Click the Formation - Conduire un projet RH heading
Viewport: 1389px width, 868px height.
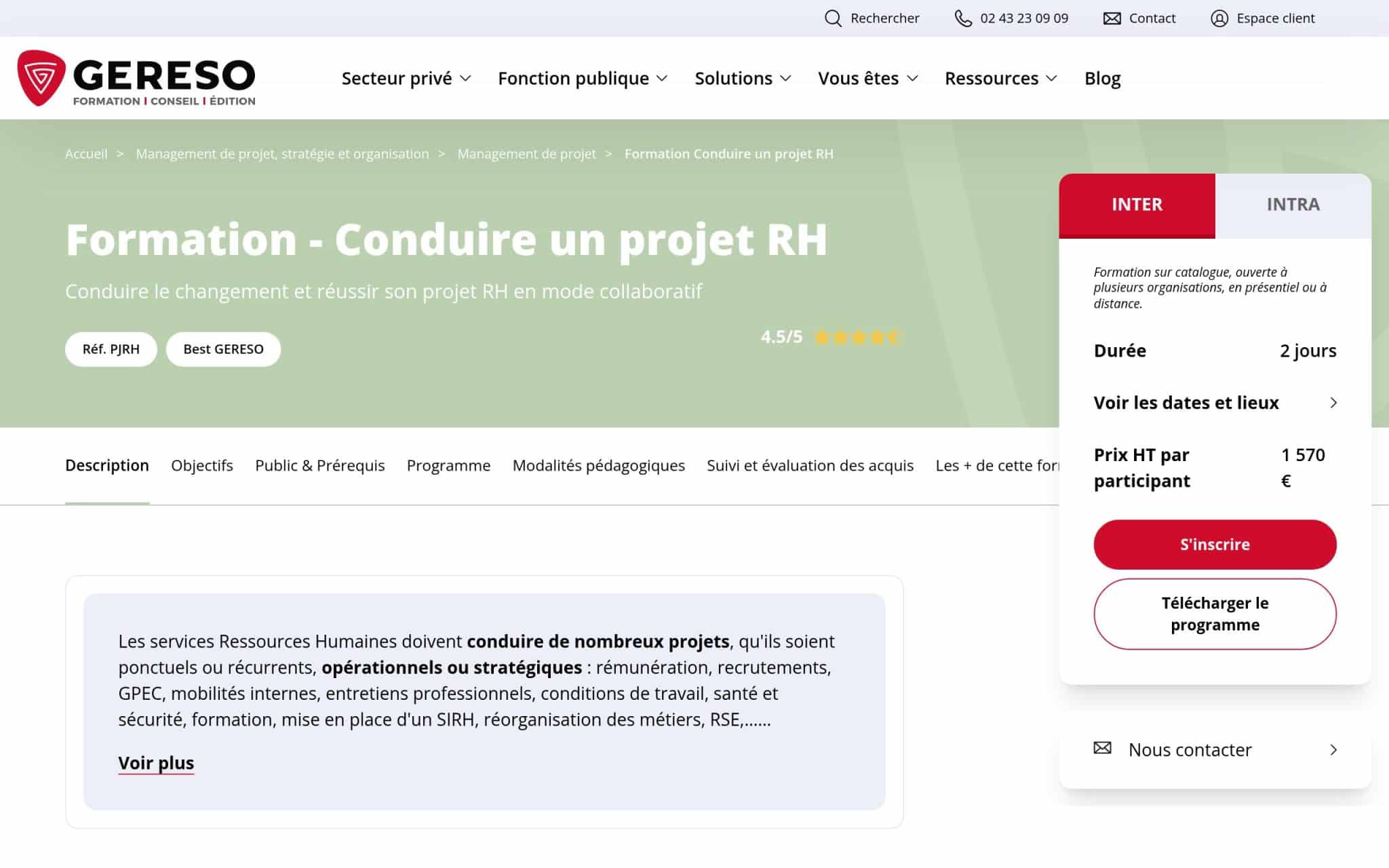pos(446,239)
